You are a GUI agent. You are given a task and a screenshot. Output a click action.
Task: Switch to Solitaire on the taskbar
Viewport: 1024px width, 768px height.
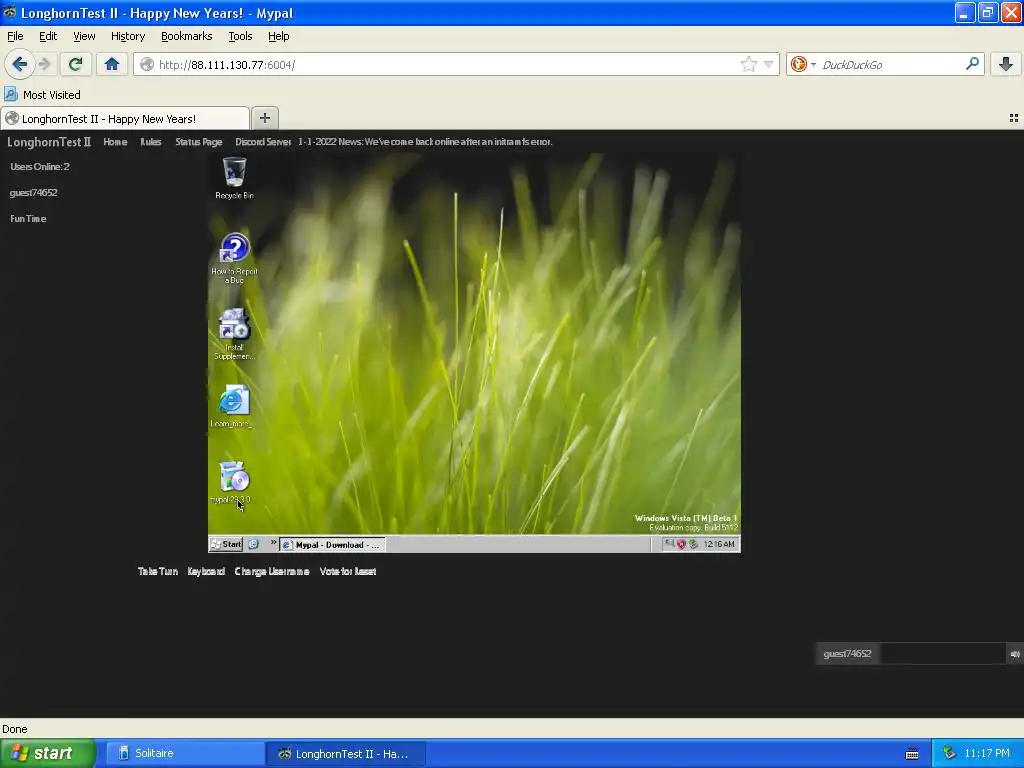pyautogui.click(x=185, y=753)
